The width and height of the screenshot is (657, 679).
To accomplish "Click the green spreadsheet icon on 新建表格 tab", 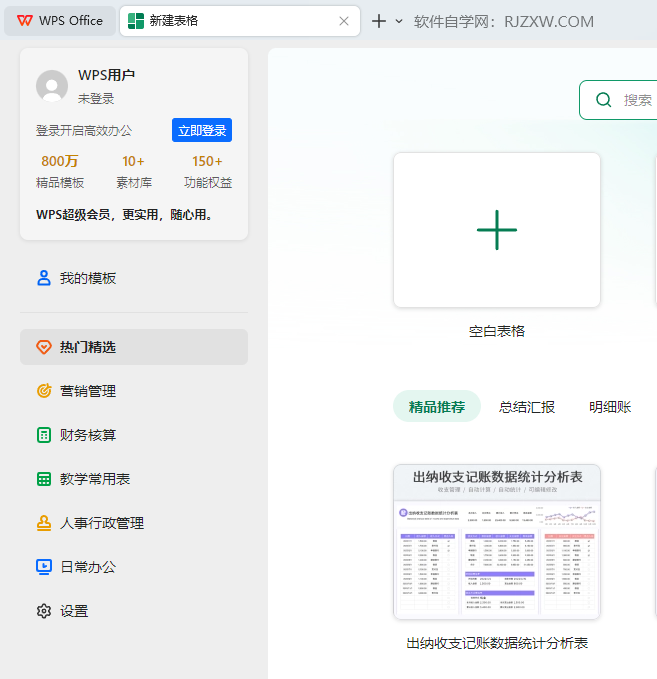I will coord(136,21).
